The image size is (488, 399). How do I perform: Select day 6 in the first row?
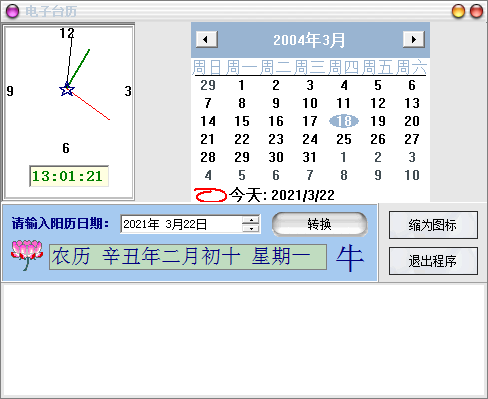pyautogui.click(x=412, y=85)
